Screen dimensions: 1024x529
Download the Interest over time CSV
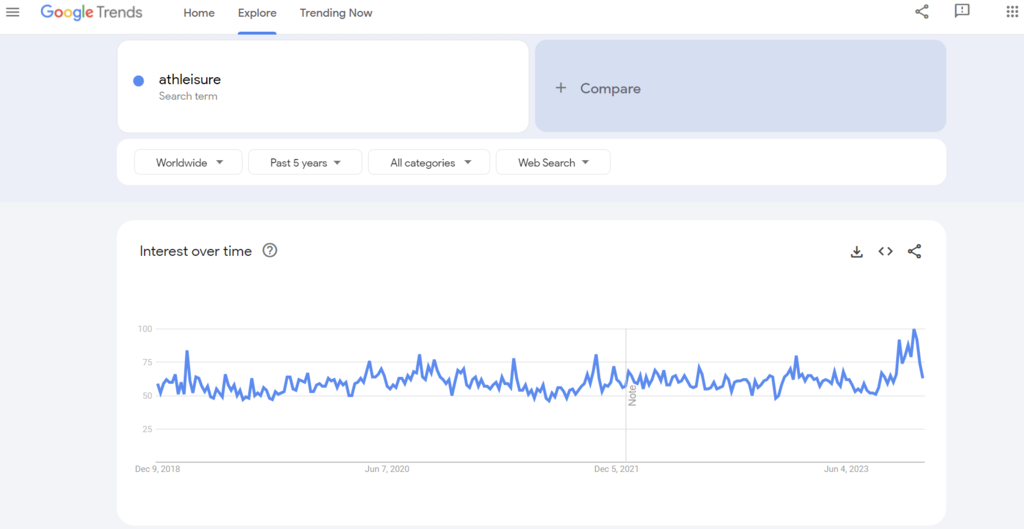tap(857, 252)
